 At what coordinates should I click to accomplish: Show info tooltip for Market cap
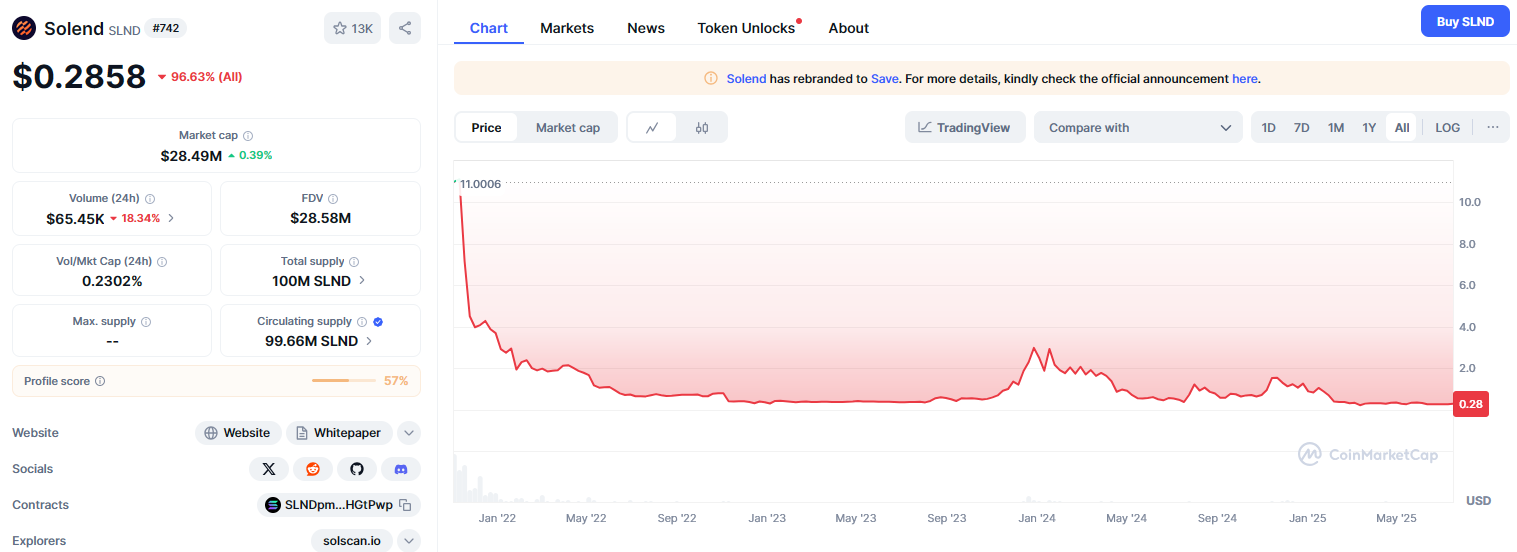[x=248, y=136]
